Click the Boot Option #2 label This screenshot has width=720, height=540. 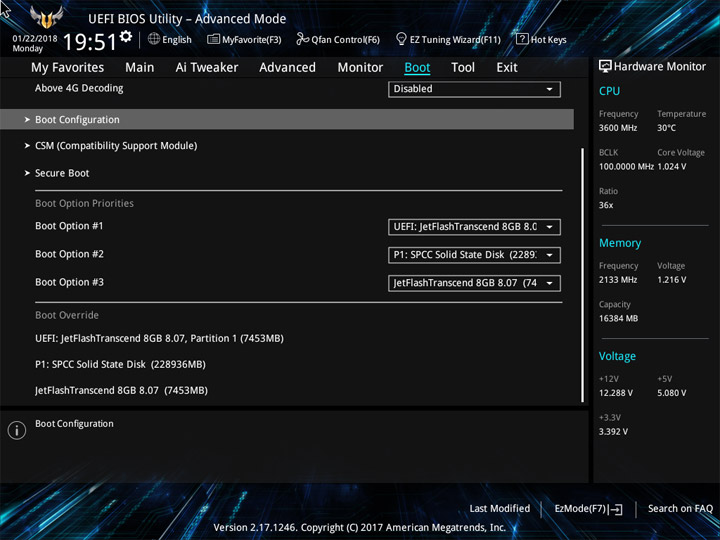69,254
